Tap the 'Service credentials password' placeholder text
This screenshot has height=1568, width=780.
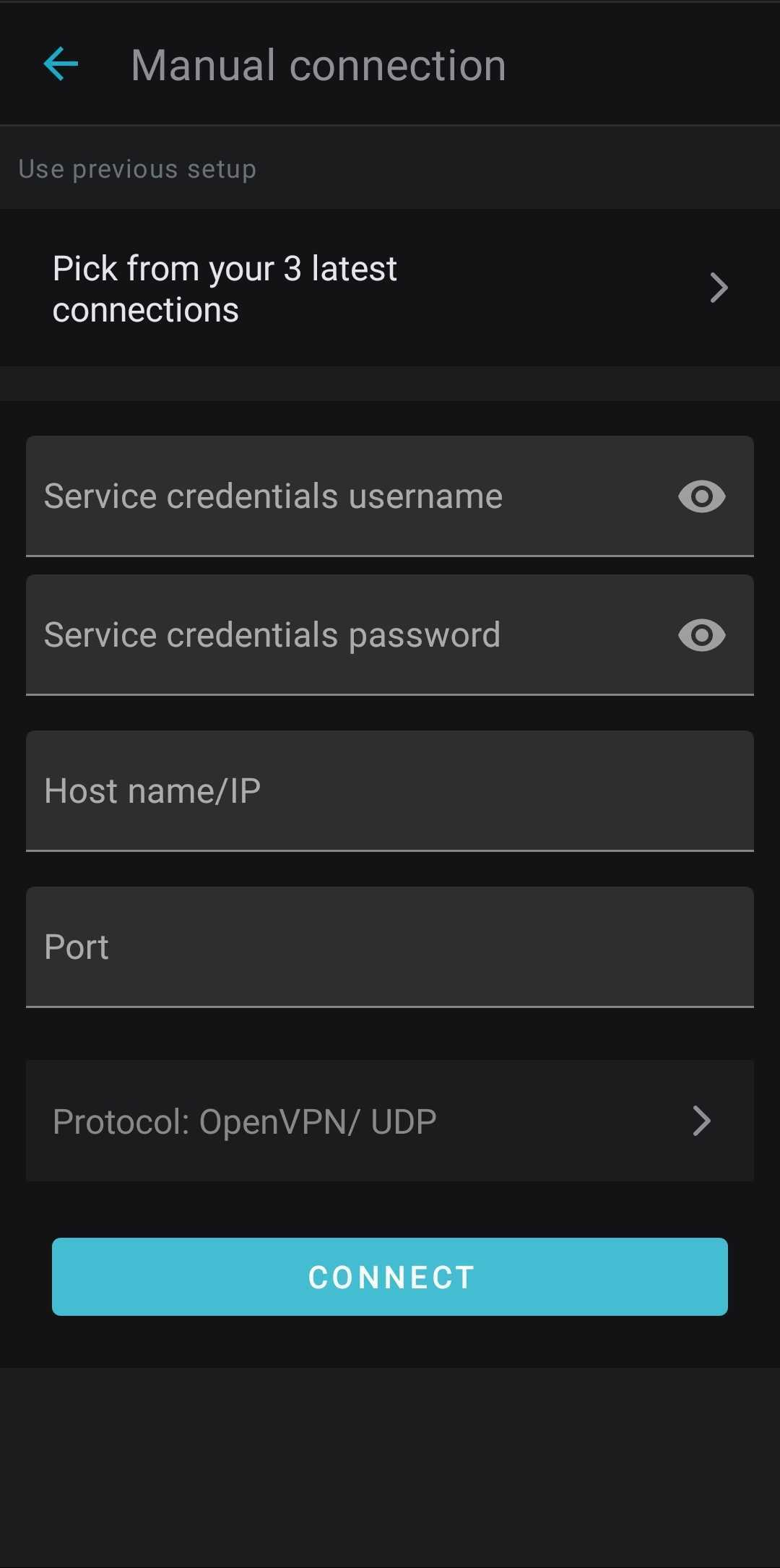[272, 635]
